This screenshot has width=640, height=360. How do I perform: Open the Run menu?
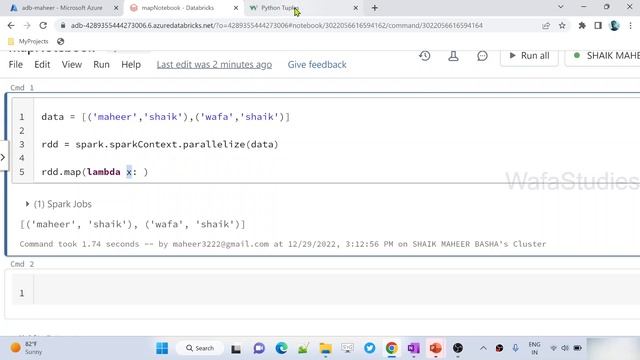pyautogui.click(x=101, y=64)
